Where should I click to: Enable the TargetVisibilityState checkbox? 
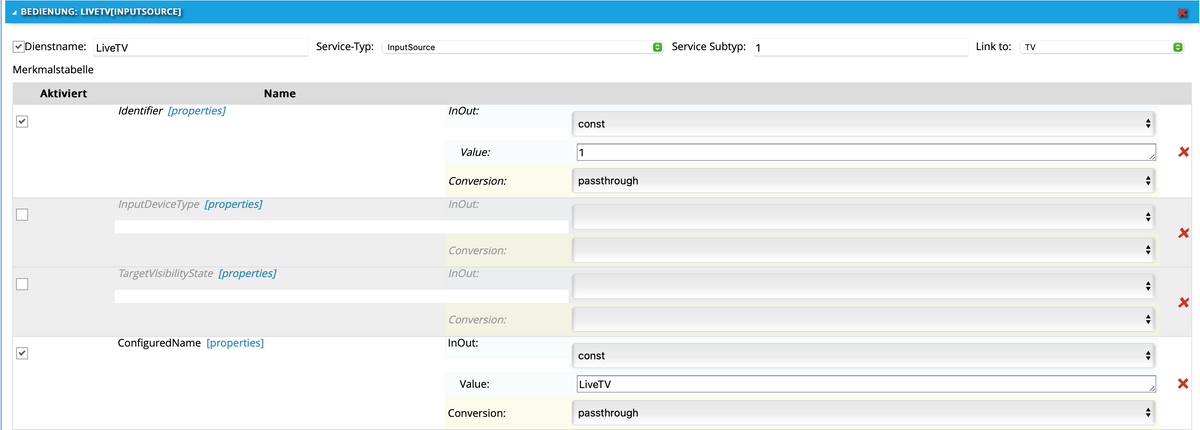[x=23, y=284]
